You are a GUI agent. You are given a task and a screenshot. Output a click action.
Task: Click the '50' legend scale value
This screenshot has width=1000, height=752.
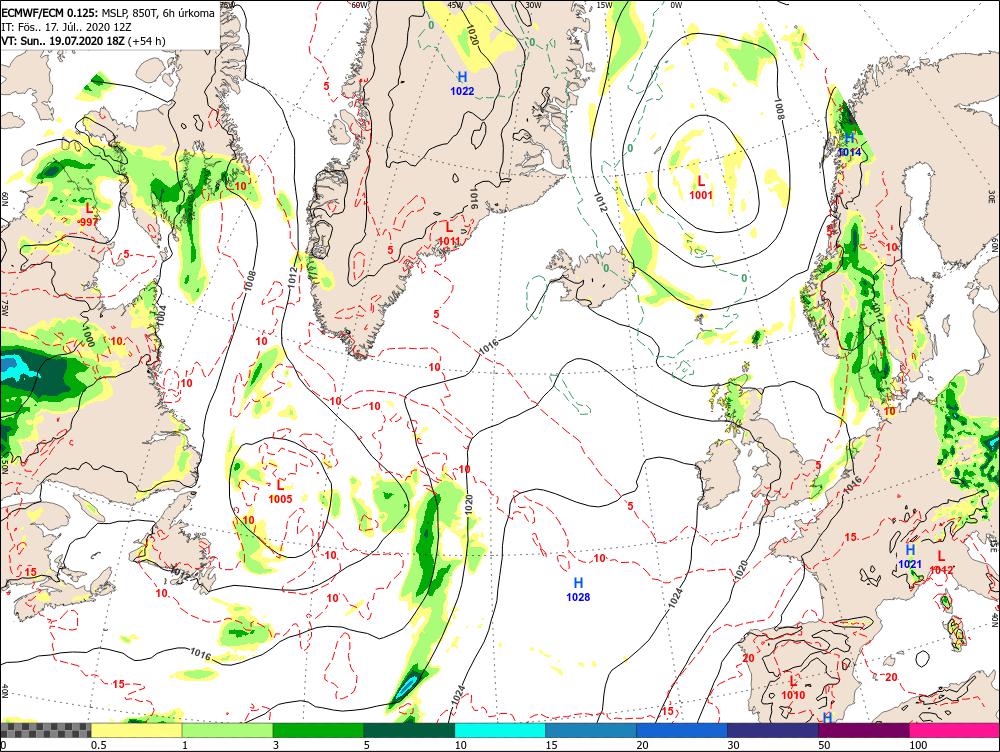pyautogui.click(x=824, y=744)
